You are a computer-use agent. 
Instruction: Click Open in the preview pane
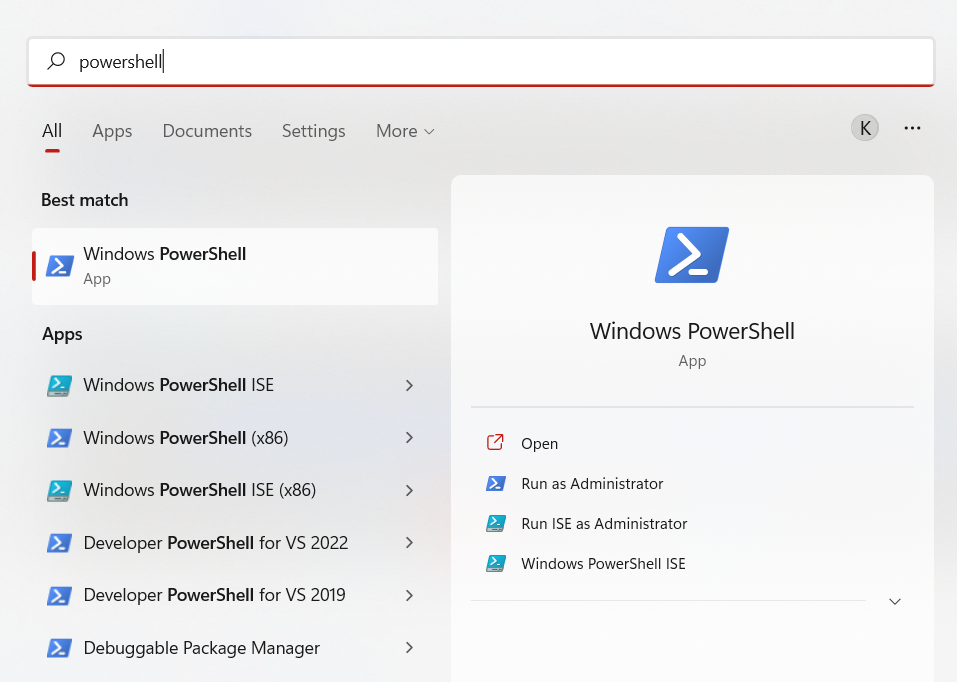(x=540, y=444)
